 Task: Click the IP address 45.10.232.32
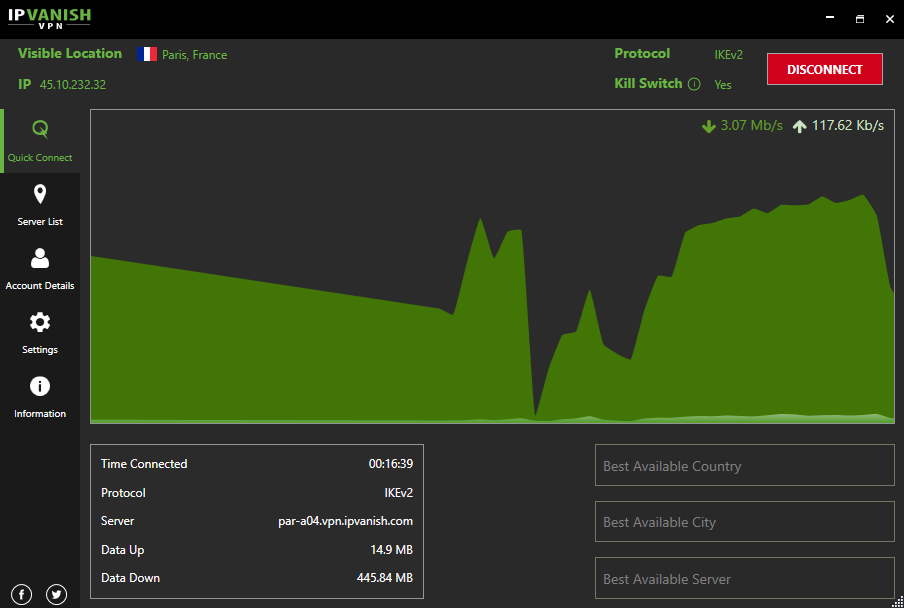(73, 85)
